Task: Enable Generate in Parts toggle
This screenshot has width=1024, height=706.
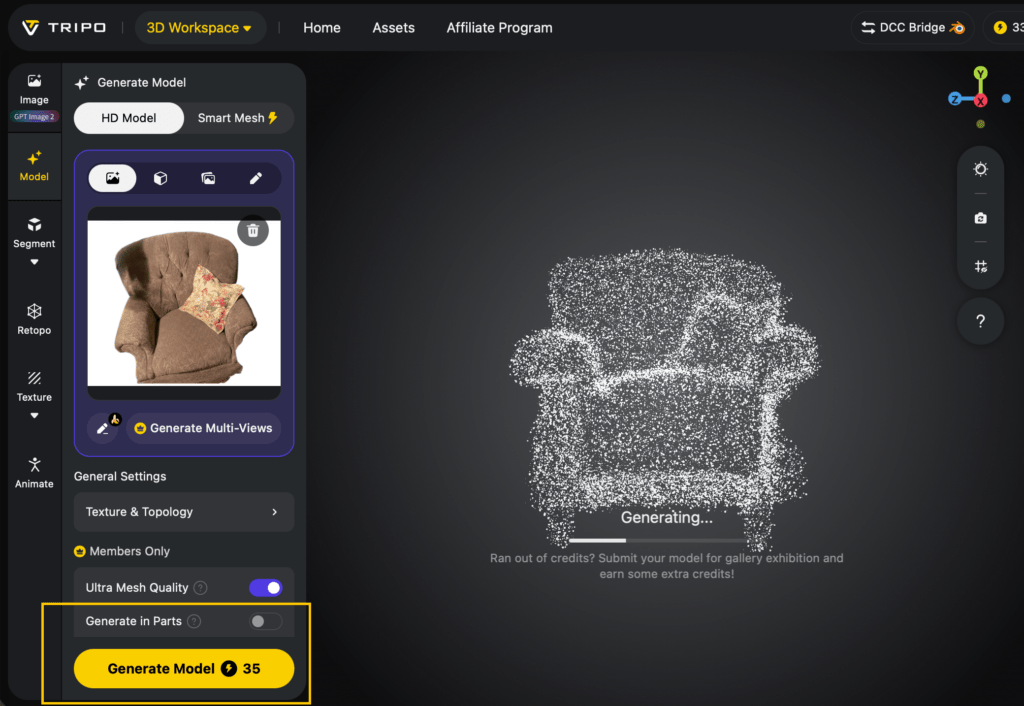Action: click(x=265, y=621)
